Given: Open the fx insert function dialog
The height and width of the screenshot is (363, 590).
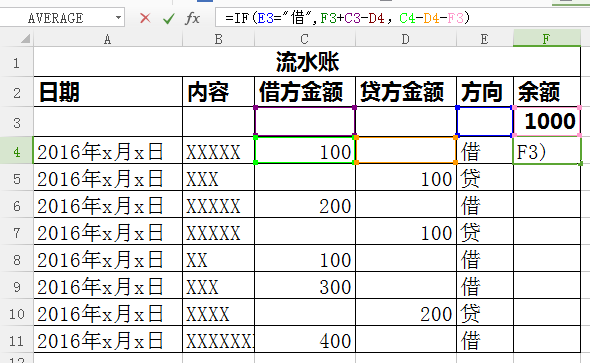Looking at the screenshot, I should point(192,18).
